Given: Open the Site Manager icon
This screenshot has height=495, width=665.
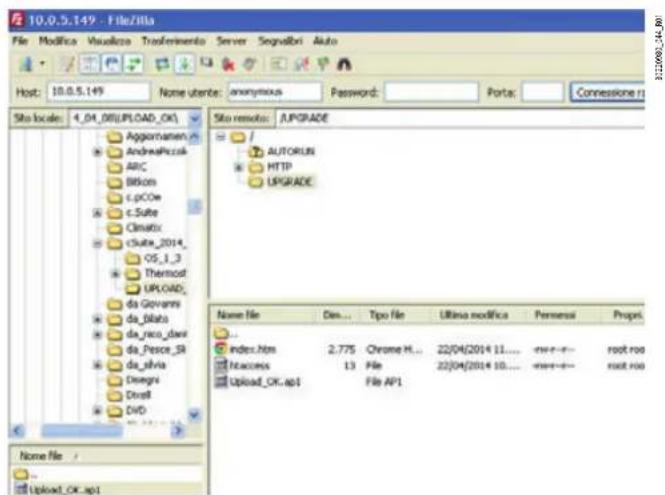Looking at the screenshot, I should [26, 64].
